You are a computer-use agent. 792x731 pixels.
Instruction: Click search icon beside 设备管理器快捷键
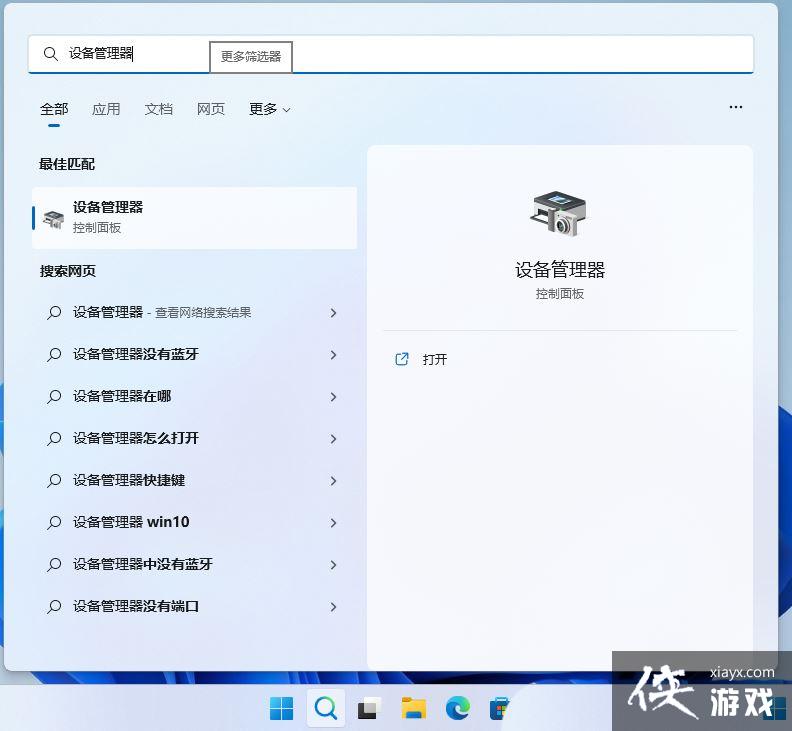(54, 480)
